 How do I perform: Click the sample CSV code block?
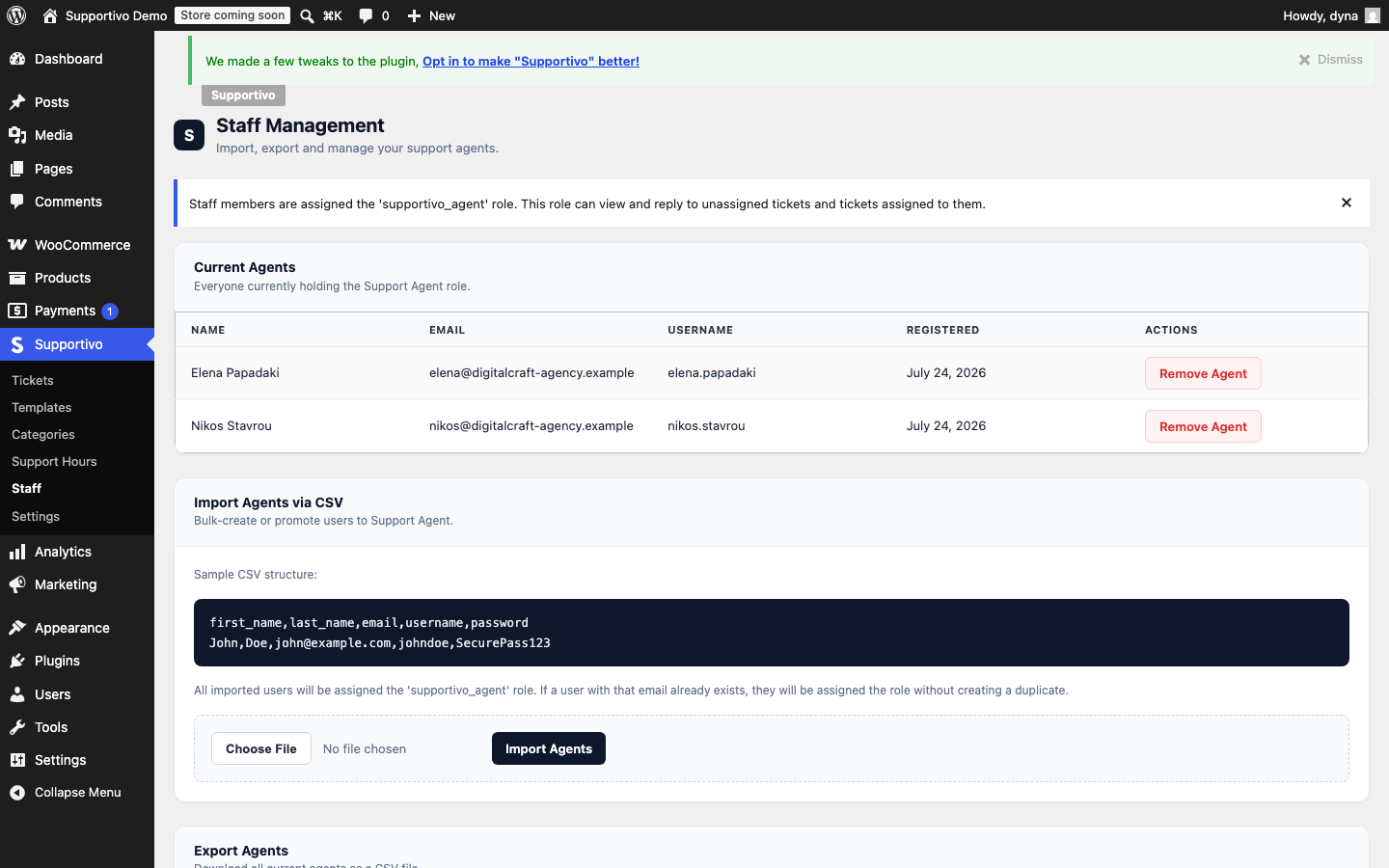pos(772,633)
